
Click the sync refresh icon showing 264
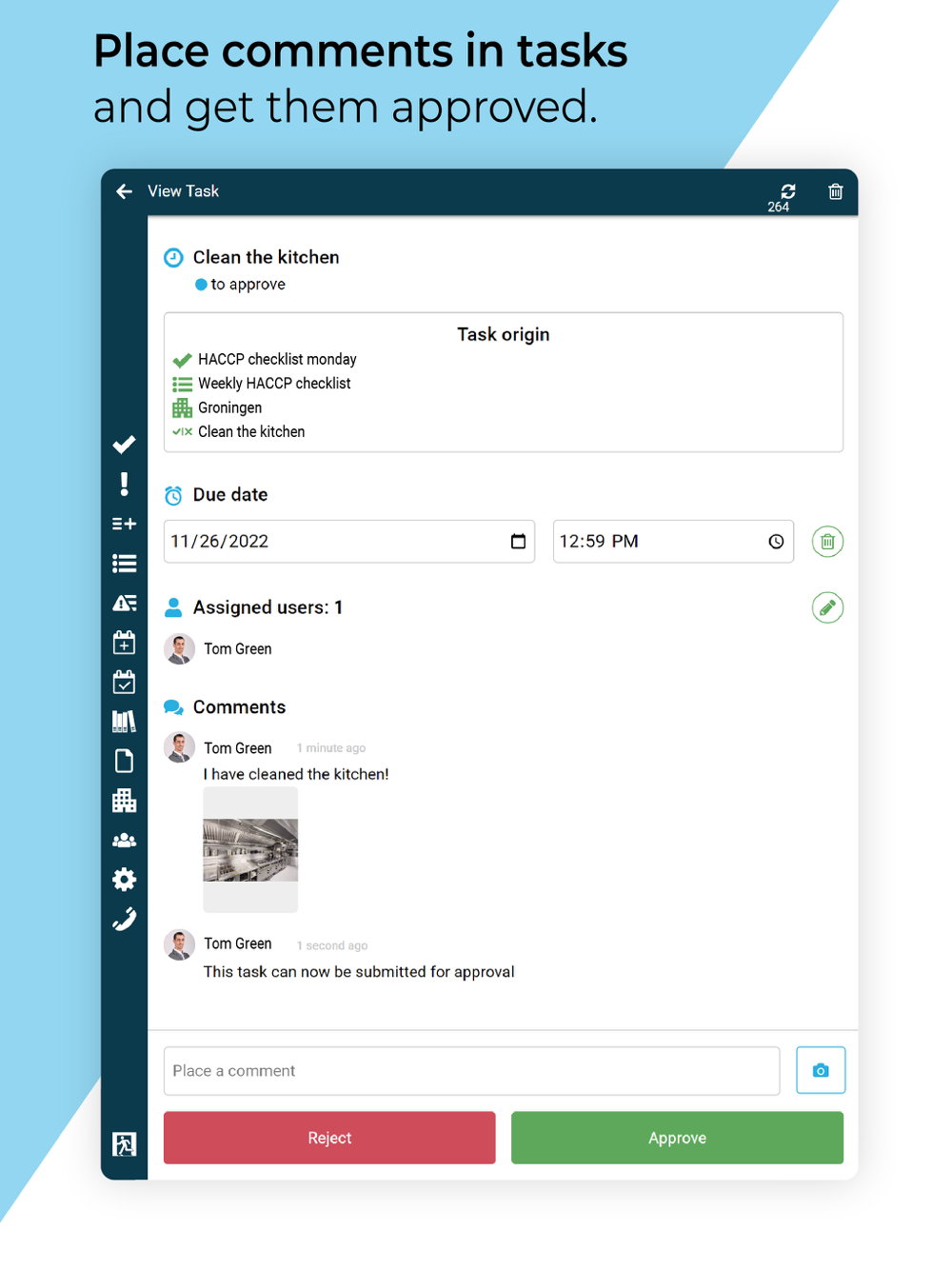[787, 191]
